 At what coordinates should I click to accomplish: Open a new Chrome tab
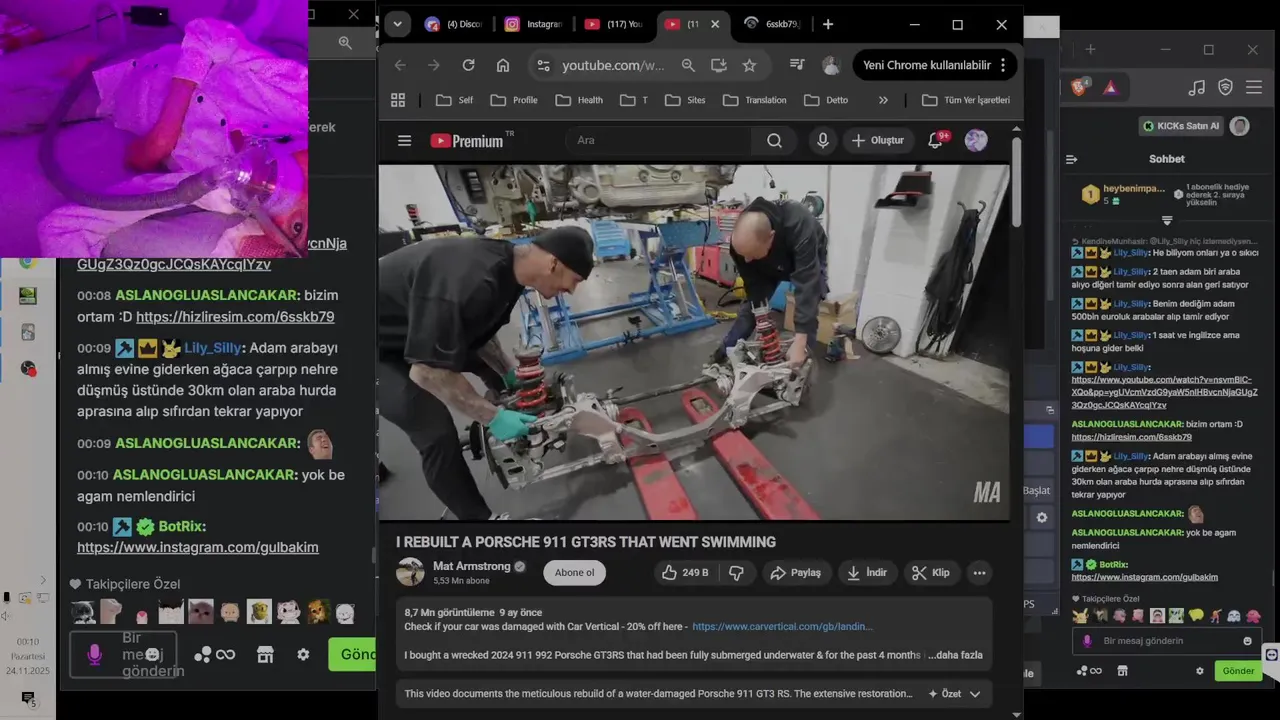828,24
